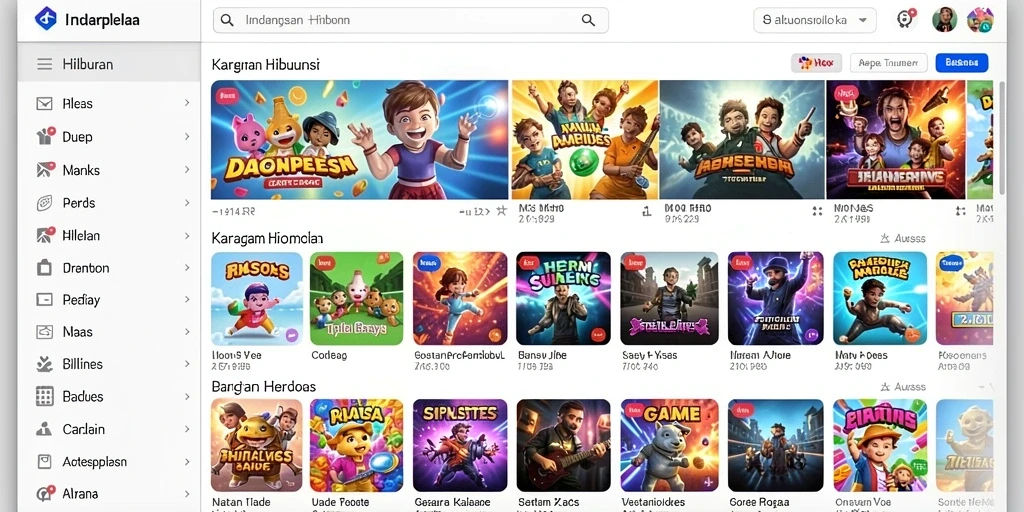Open the hamburger menu beside Hilburan
Screen dimensions: 1024x512
(x=44, y=64)
